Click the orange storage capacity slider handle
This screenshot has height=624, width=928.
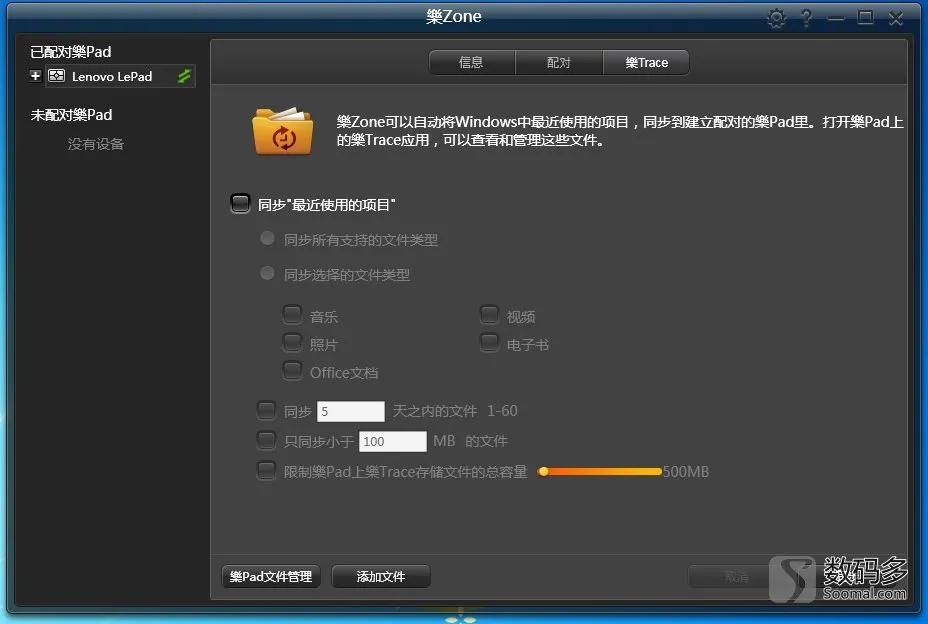tap(543, 471)
